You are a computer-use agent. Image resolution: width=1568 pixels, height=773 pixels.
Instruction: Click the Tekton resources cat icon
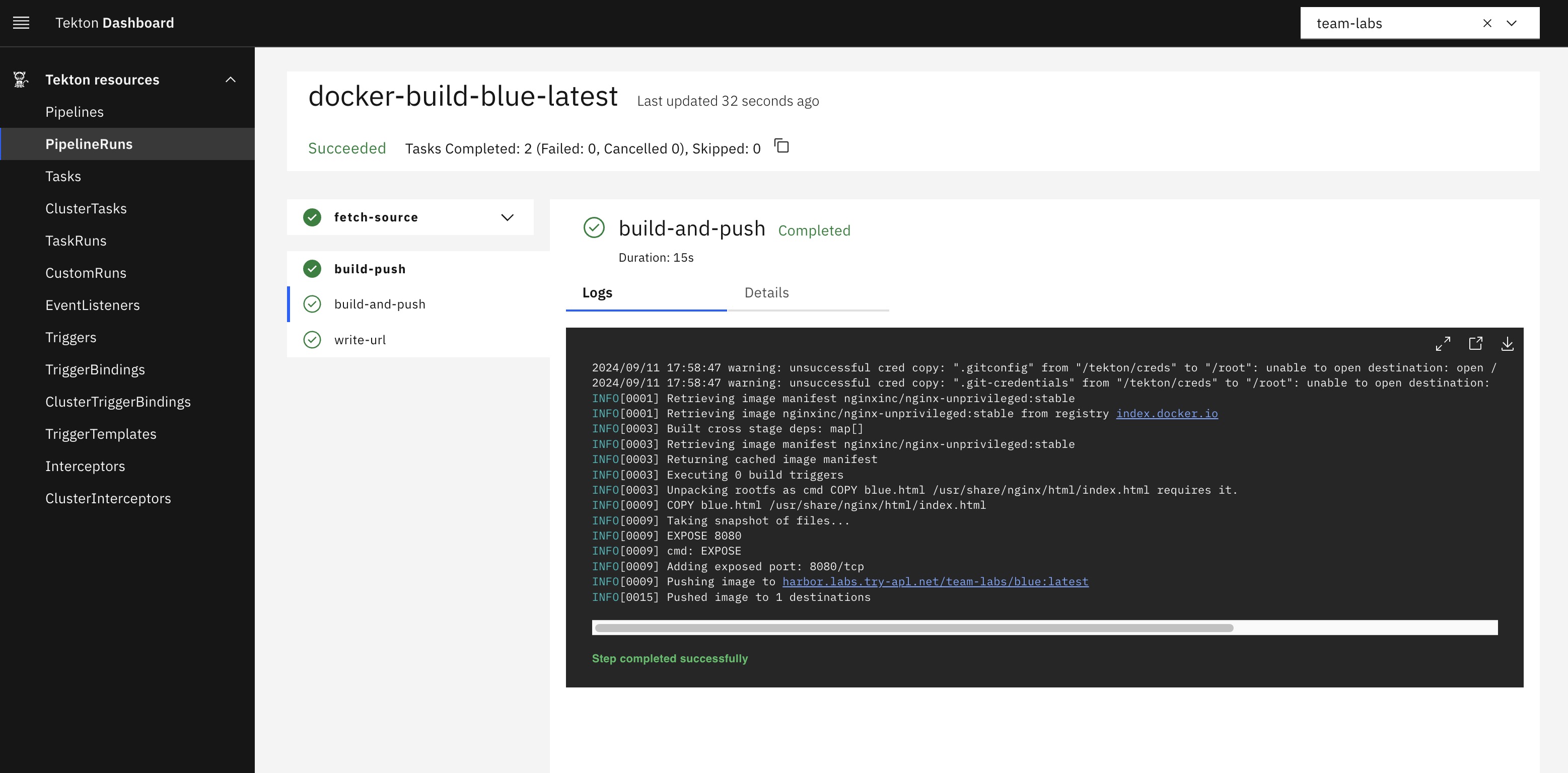21,80
